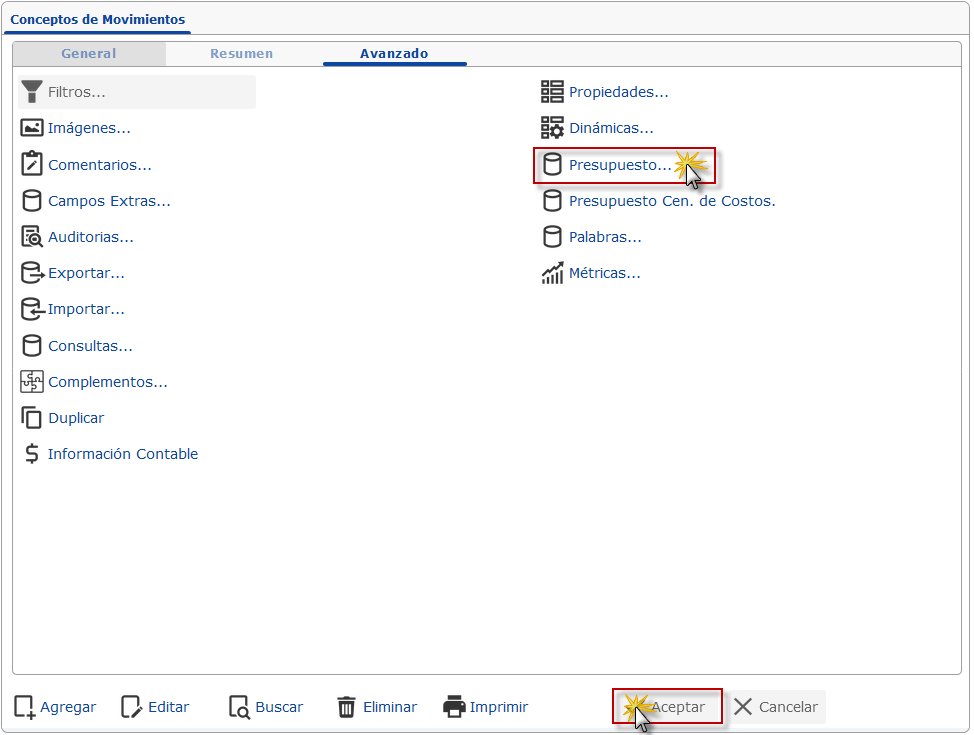Open the Comentarios... link

click(x=100, y=165)
